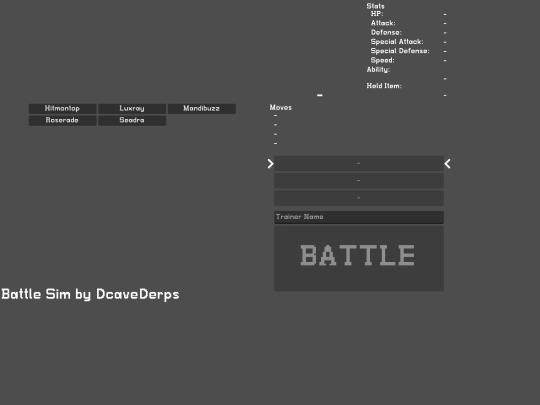Click the Moves heading
Viewport: 540px width, 405px height.
(x=281, y=107)
